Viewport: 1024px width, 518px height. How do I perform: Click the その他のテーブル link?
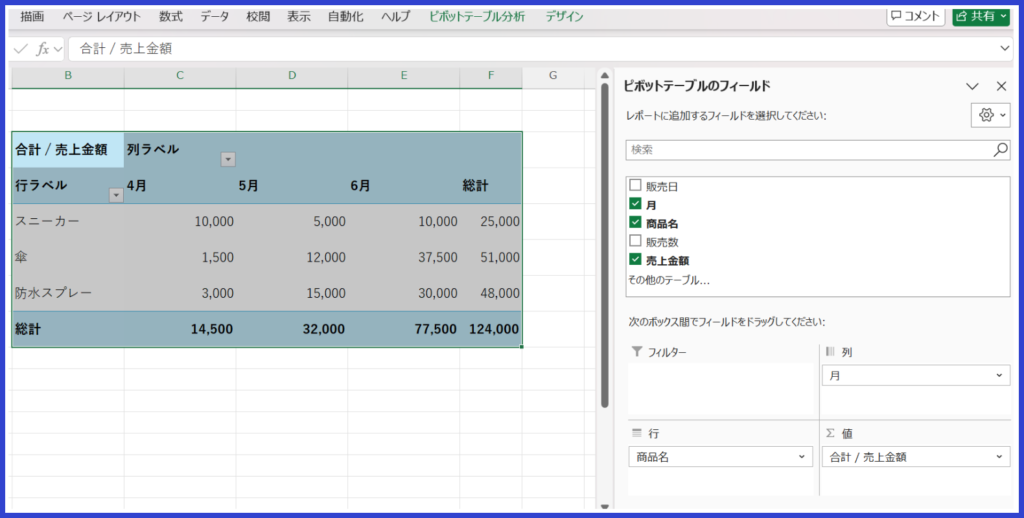[x=669, y=280]
